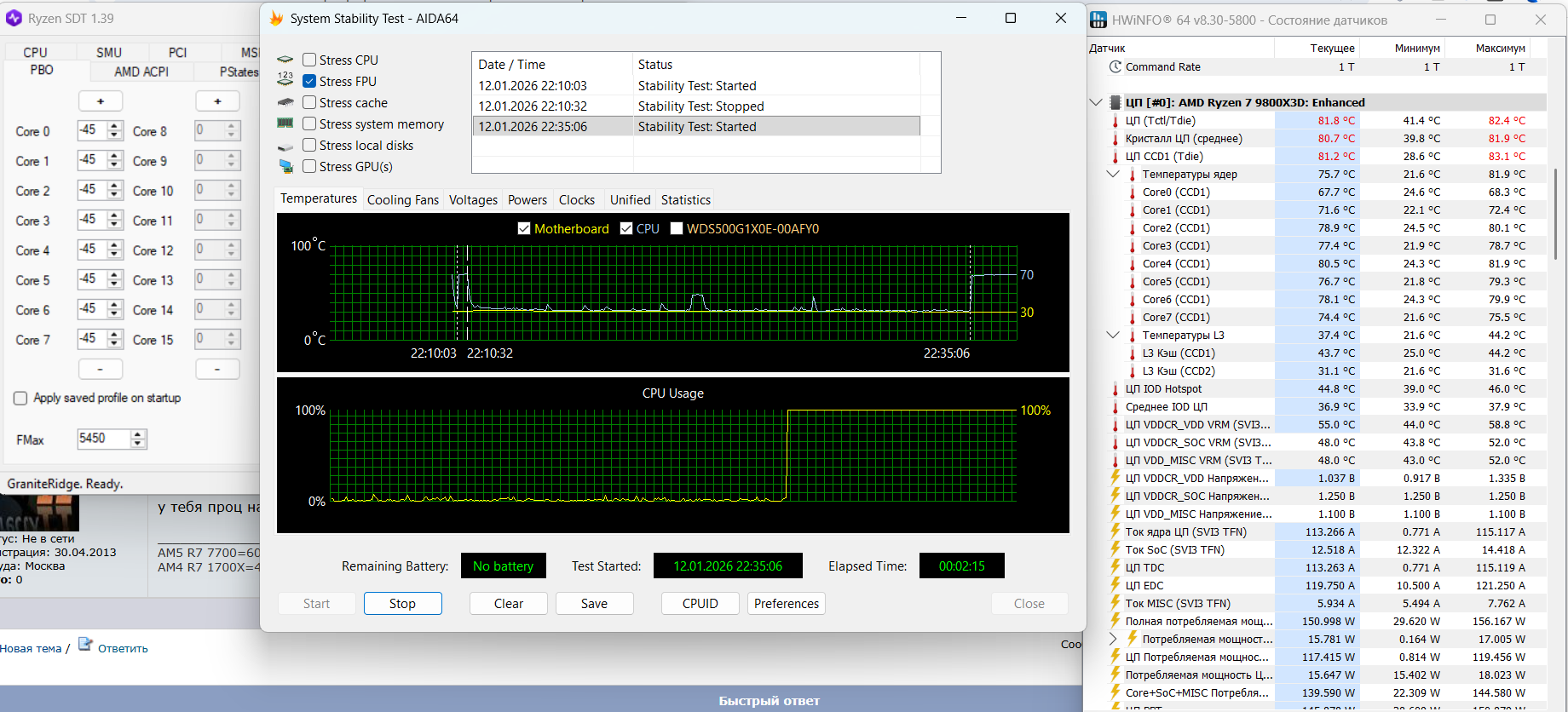Image resolution: width=1568 pixels, height=712 pixels.
Task: Uncheck the Stress FPU checkbox
Action: pos(309,81)
